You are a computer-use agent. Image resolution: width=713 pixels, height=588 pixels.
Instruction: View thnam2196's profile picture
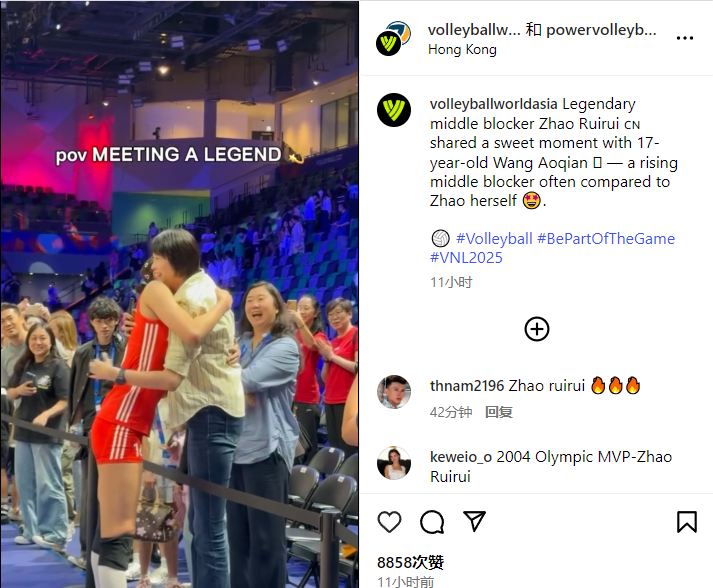click(394, 392)
